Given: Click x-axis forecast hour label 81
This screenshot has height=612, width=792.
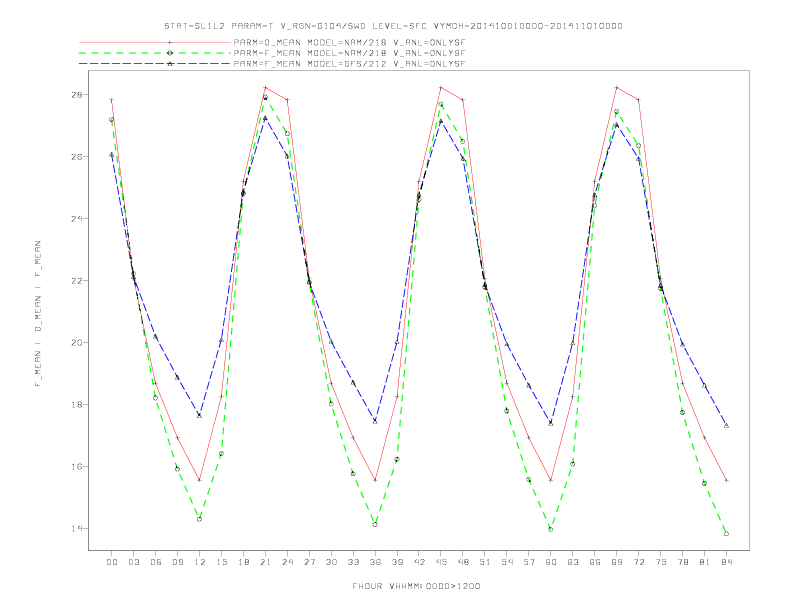Looking at the screenshot, I should (705, 562).
